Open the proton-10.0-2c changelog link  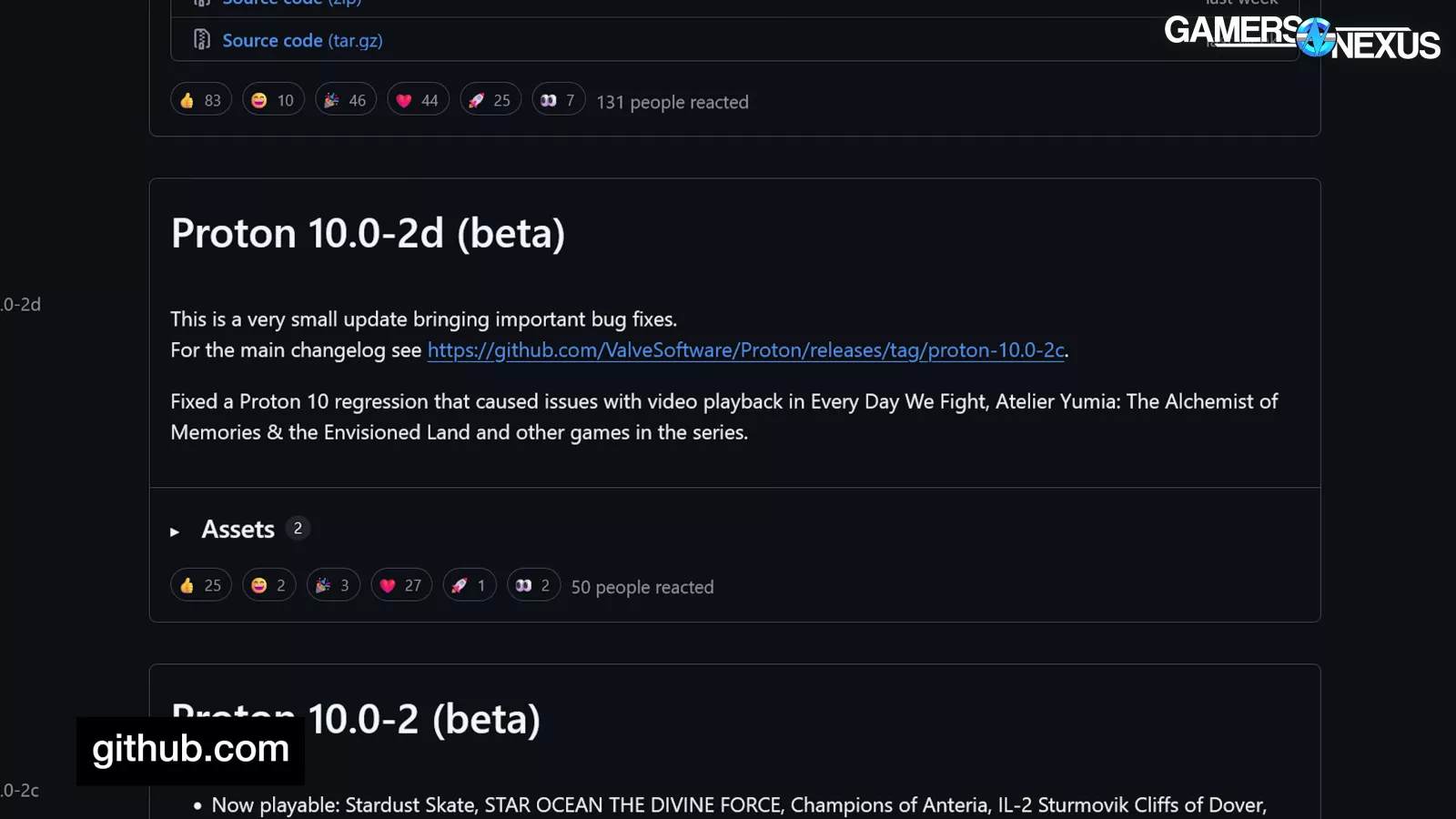click(x=745, y=350)
